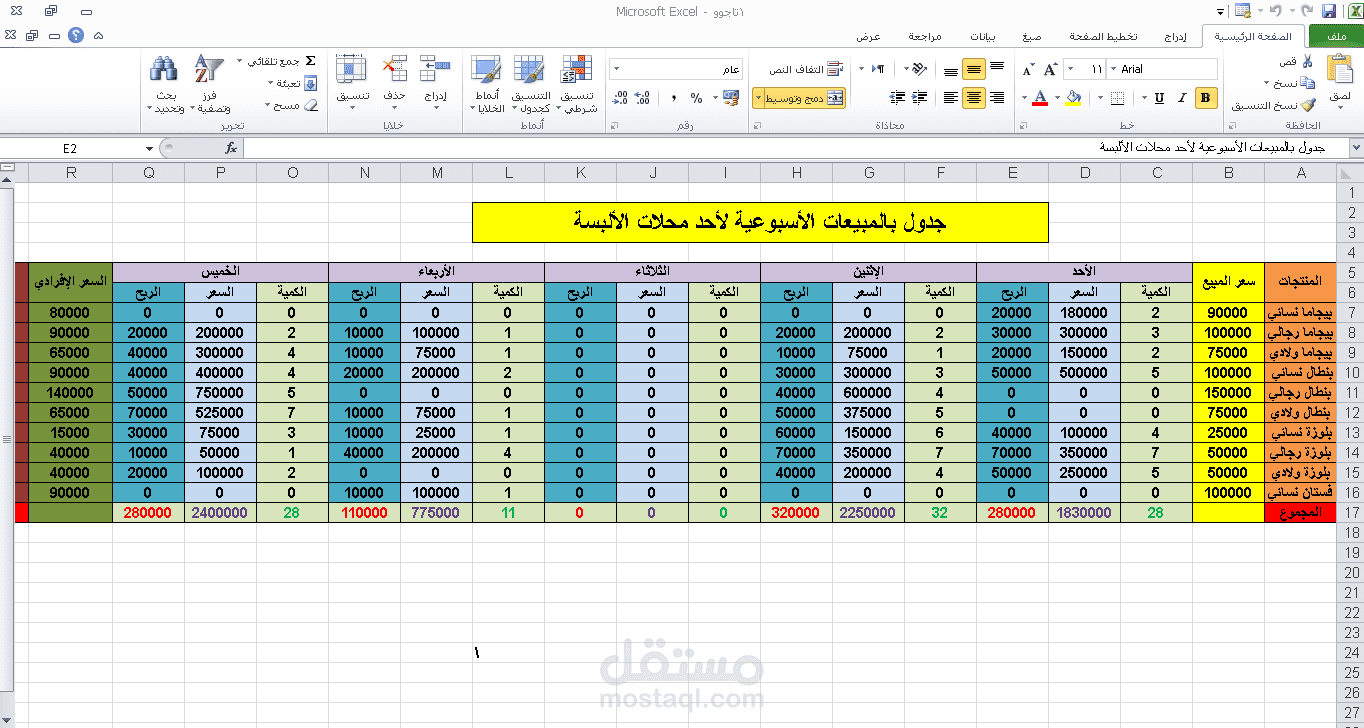Click the Save icon in quick access toolbar

click(1329, 11)
